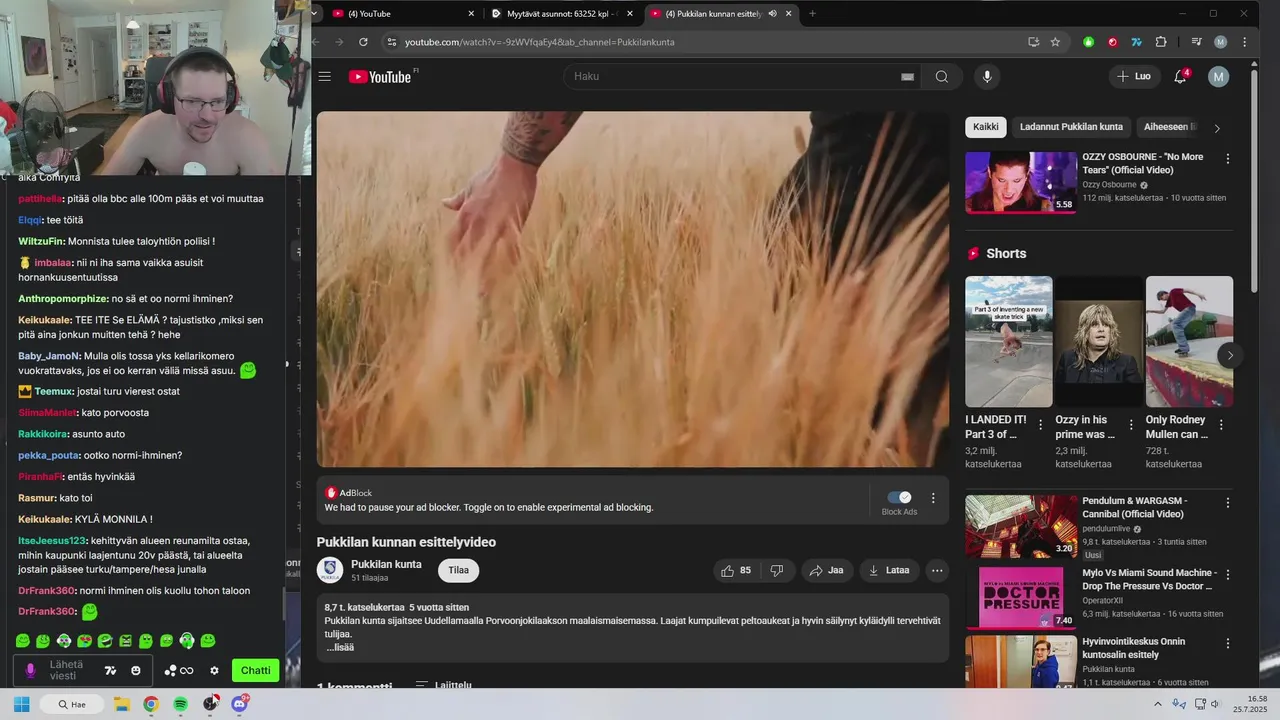The width and height of the screenshot is (1280, 720).
Task: Open 7TV extension icon in toolbar
Action: 1137,42
